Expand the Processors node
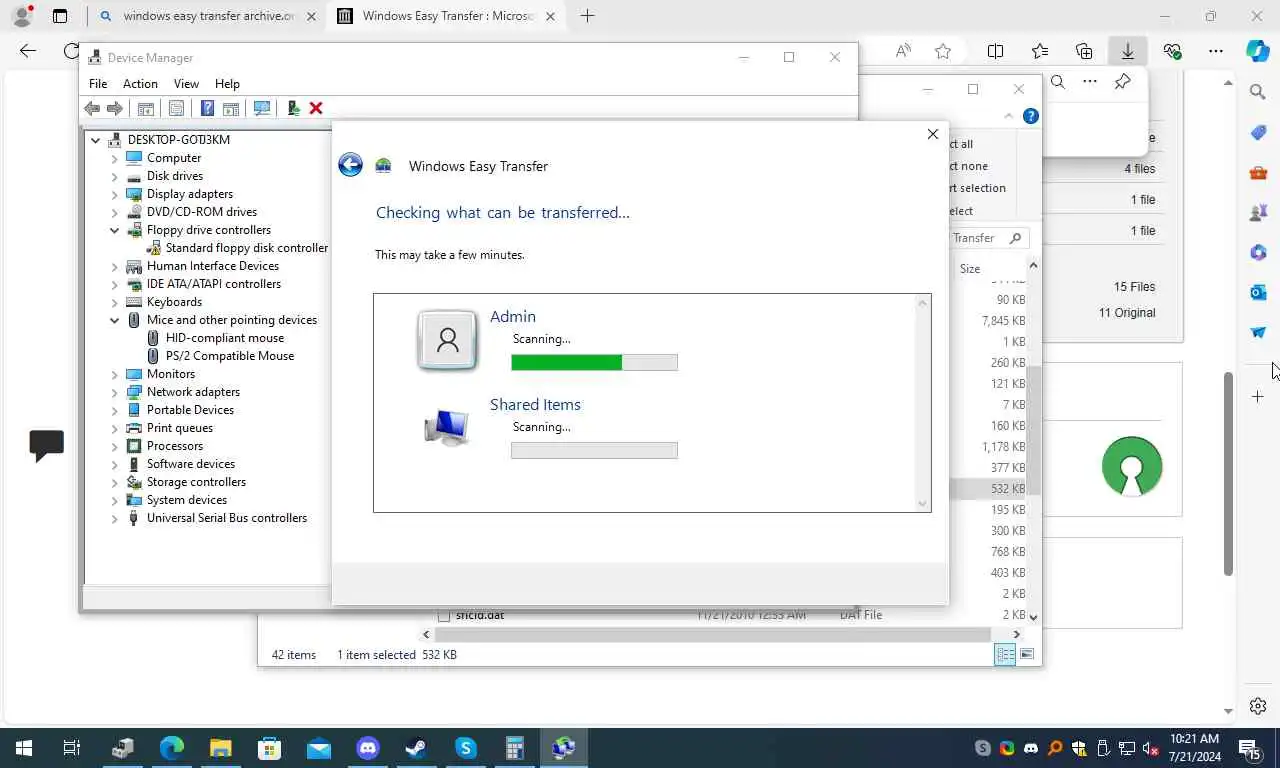Image resolution: width=1280 pixels, height=768 pixels. pyautogui.click(x=115, y=446)
